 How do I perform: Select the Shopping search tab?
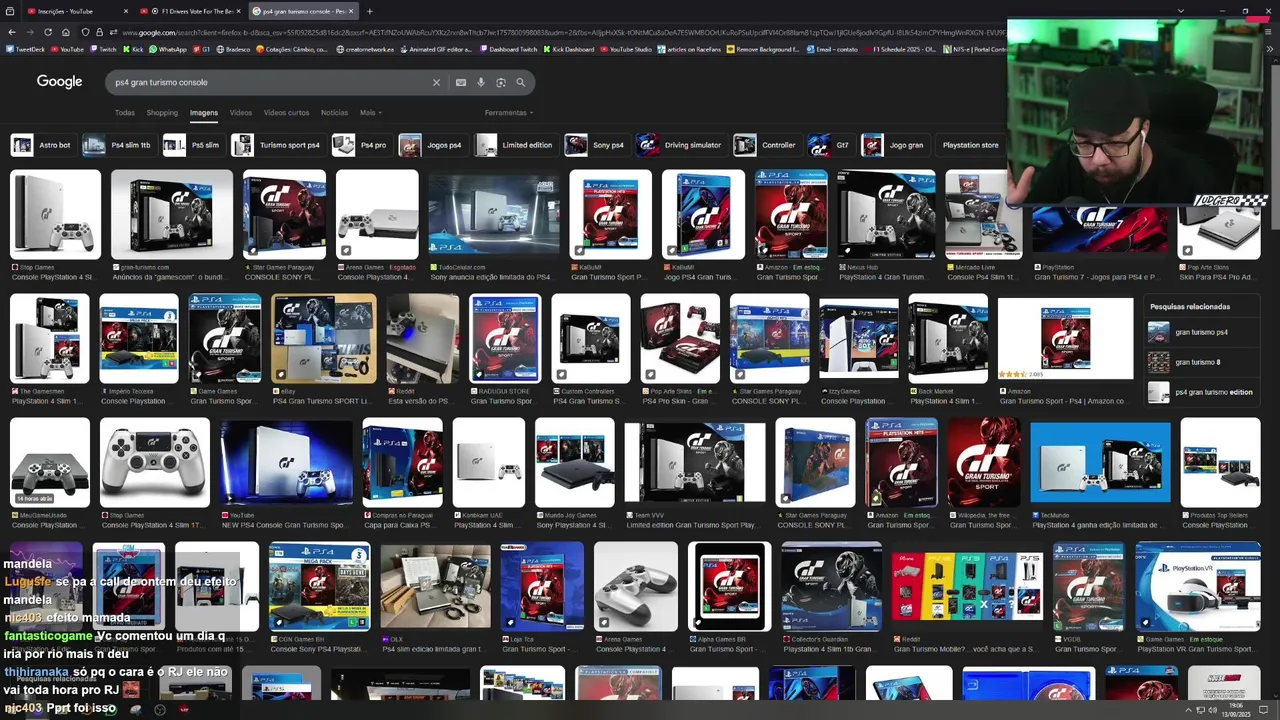162,113
